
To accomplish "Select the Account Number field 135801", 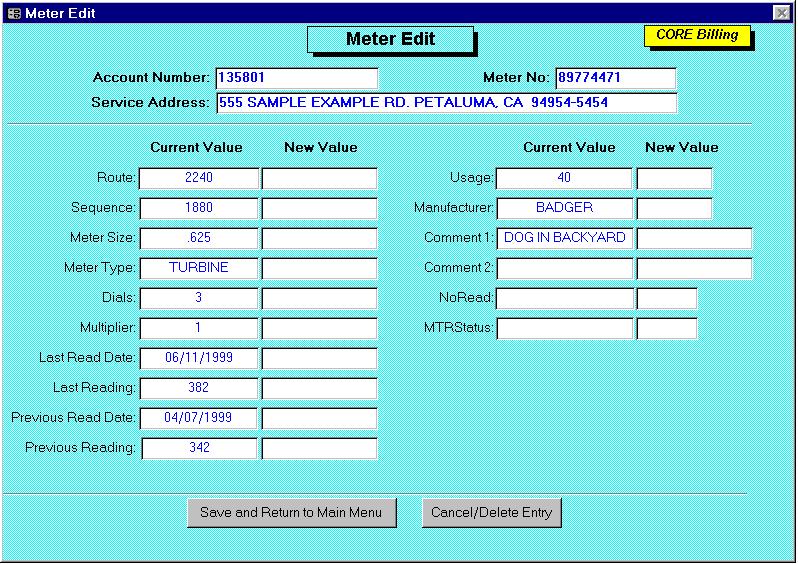I will (297, 78).
